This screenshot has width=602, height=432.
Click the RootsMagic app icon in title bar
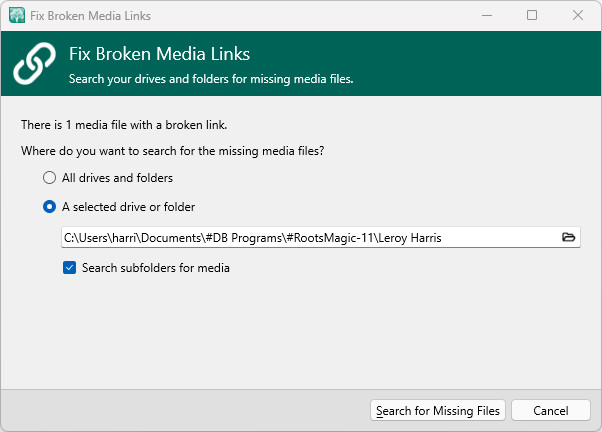pos(17,15)
